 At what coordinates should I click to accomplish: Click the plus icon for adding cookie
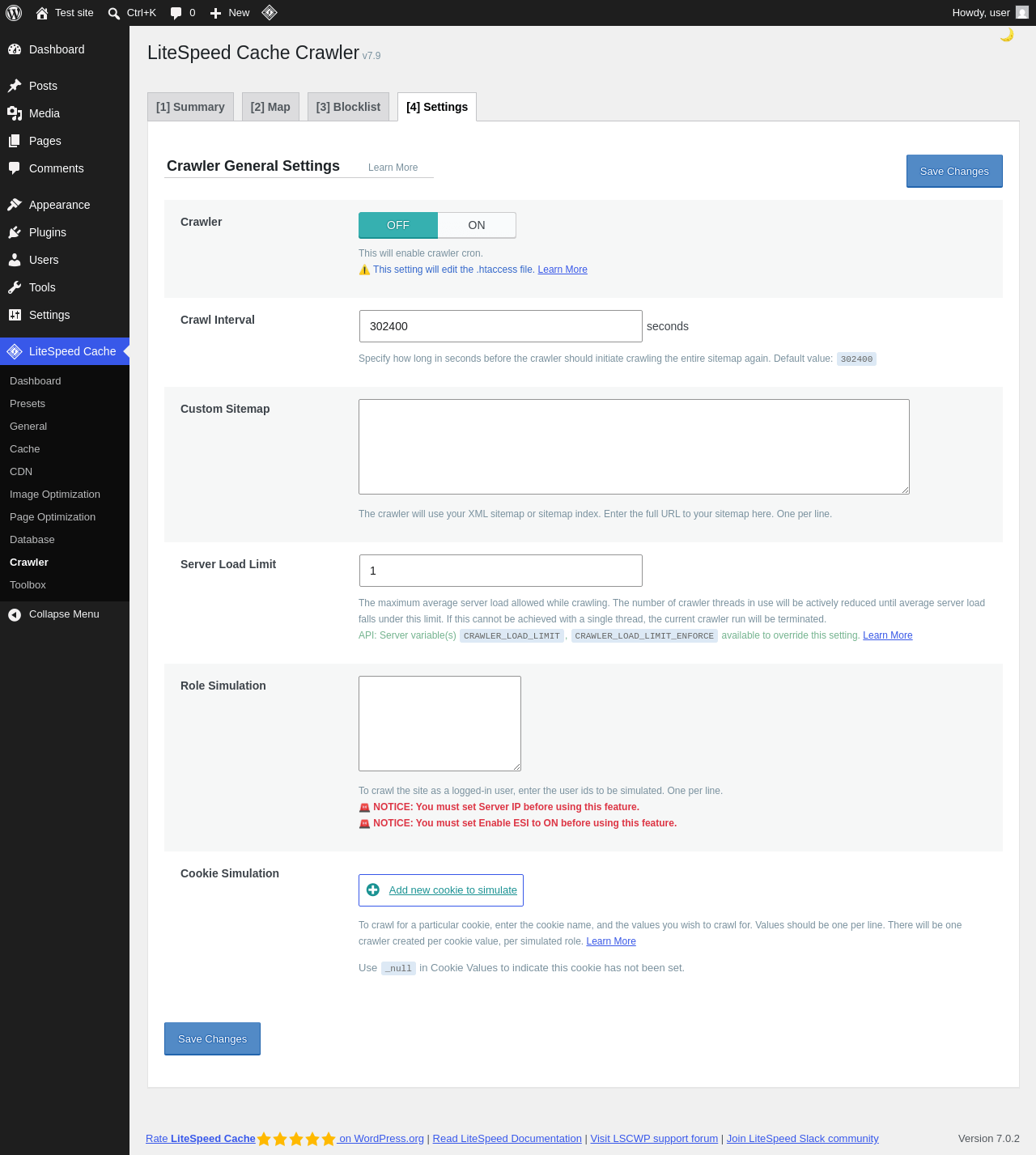click(373, 890)
